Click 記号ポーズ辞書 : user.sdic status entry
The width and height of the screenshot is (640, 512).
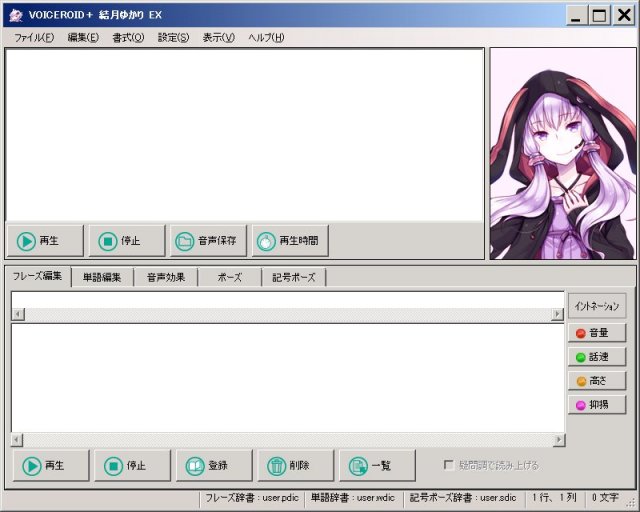coord(463,498)
